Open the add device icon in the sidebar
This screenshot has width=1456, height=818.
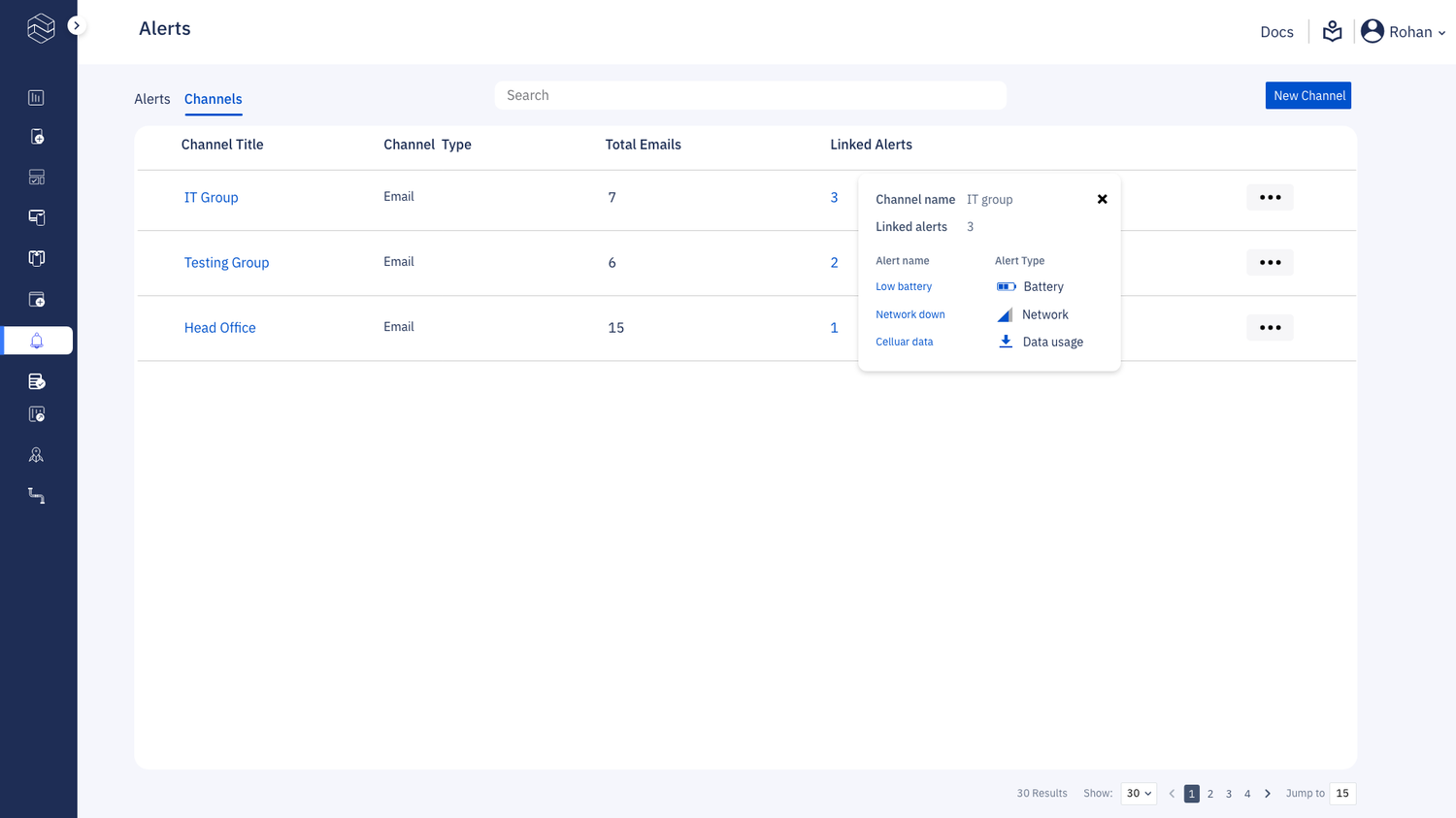point(36,137)
